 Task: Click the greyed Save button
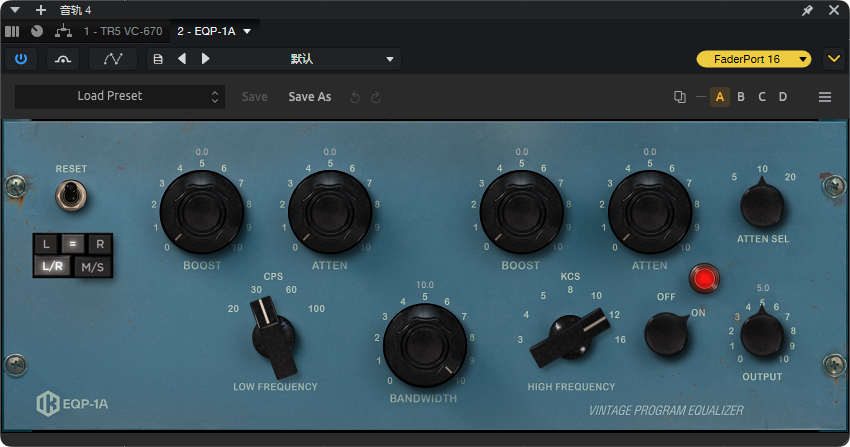[x=254, y=97]
